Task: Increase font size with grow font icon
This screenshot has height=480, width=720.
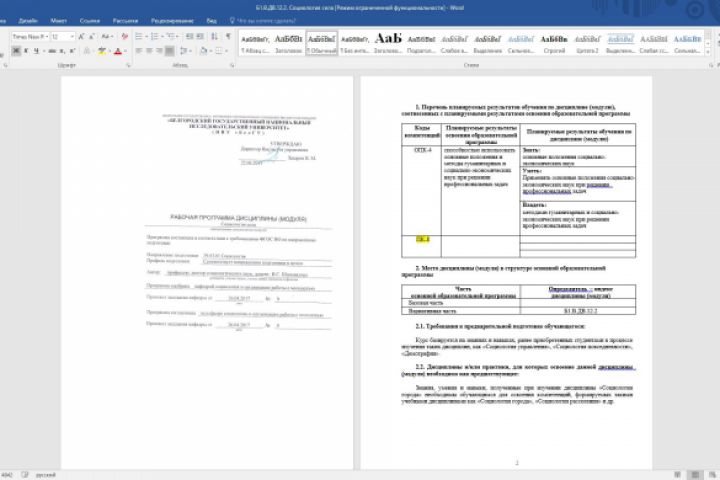Action: (81, 36)
